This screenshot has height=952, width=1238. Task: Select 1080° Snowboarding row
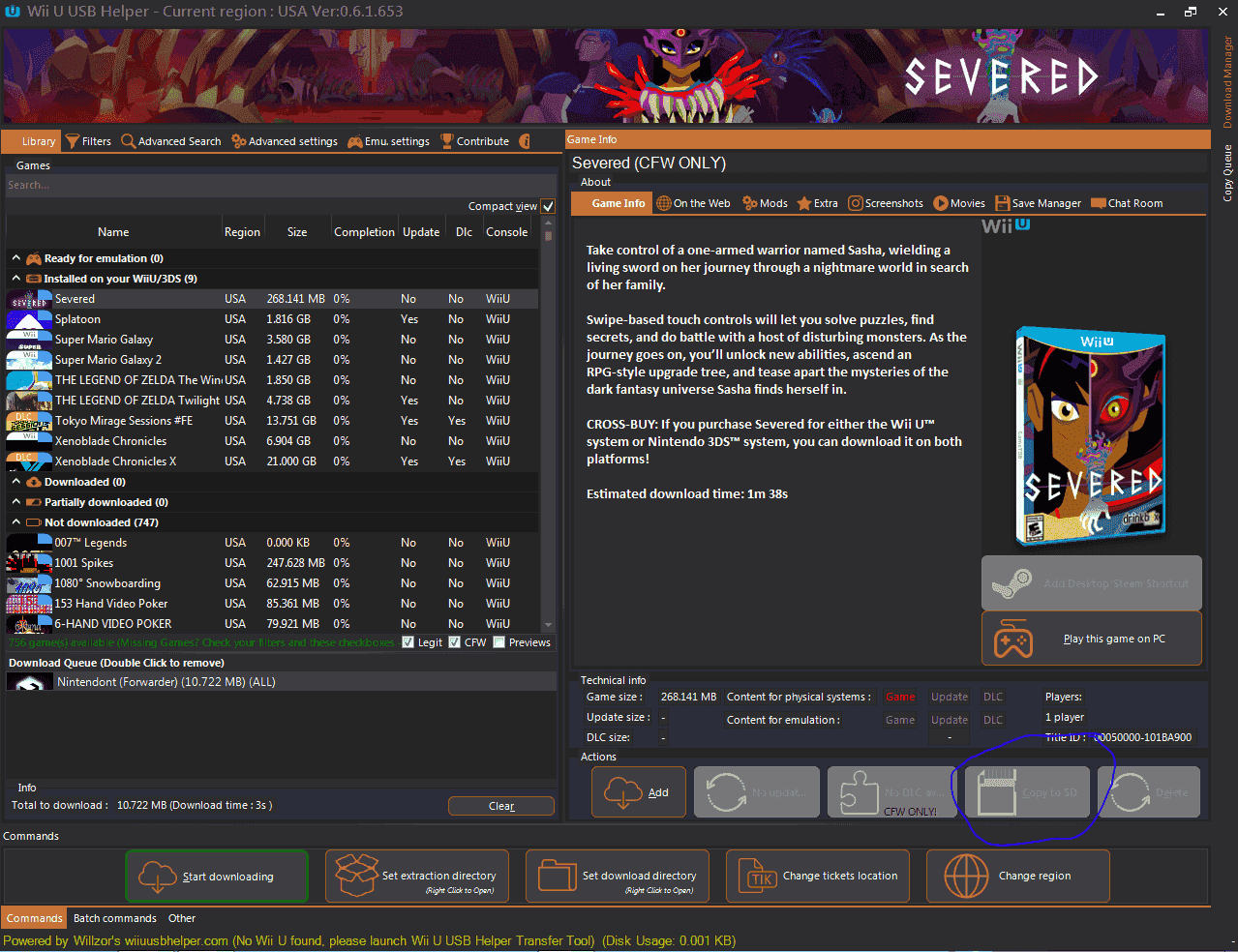[272, 583]
